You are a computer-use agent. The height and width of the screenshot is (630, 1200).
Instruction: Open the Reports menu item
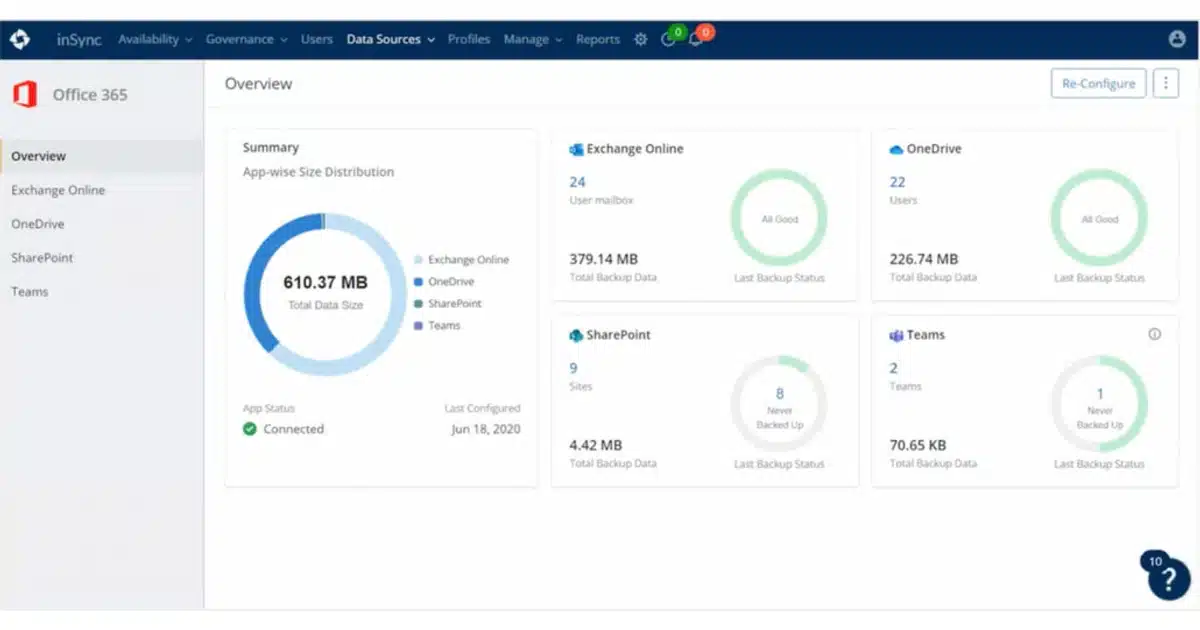coord(598,40)
